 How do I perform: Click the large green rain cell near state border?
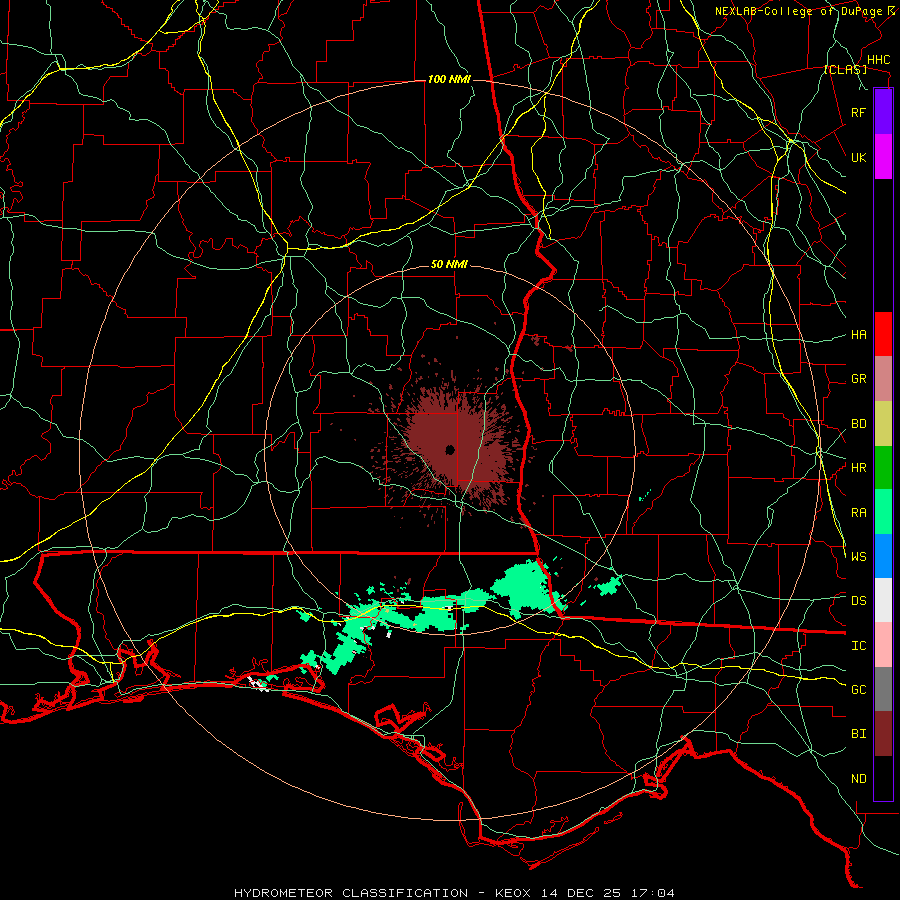point(522,588)
